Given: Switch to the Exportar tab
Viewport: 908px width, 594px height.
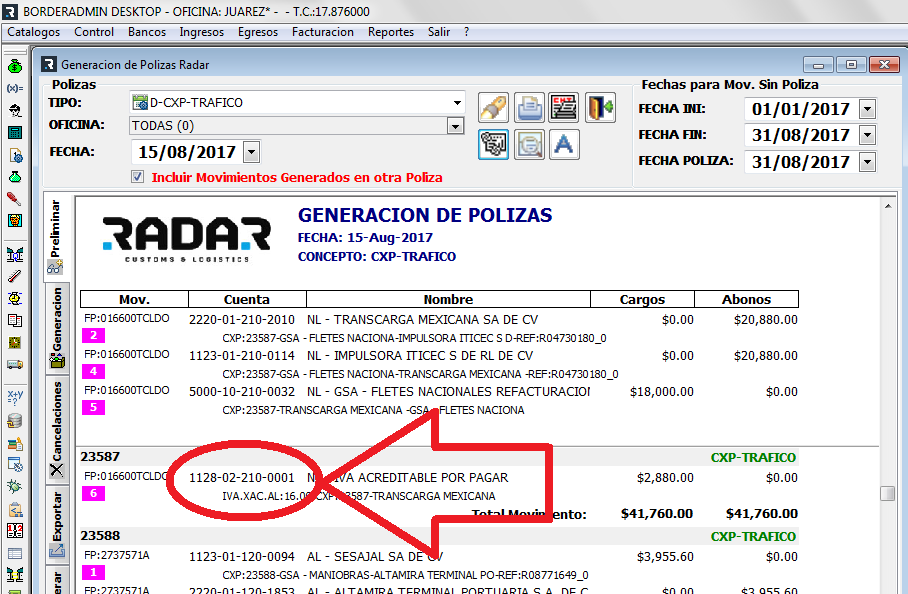Looking at the screenshot, I should [x=57, y=525].
